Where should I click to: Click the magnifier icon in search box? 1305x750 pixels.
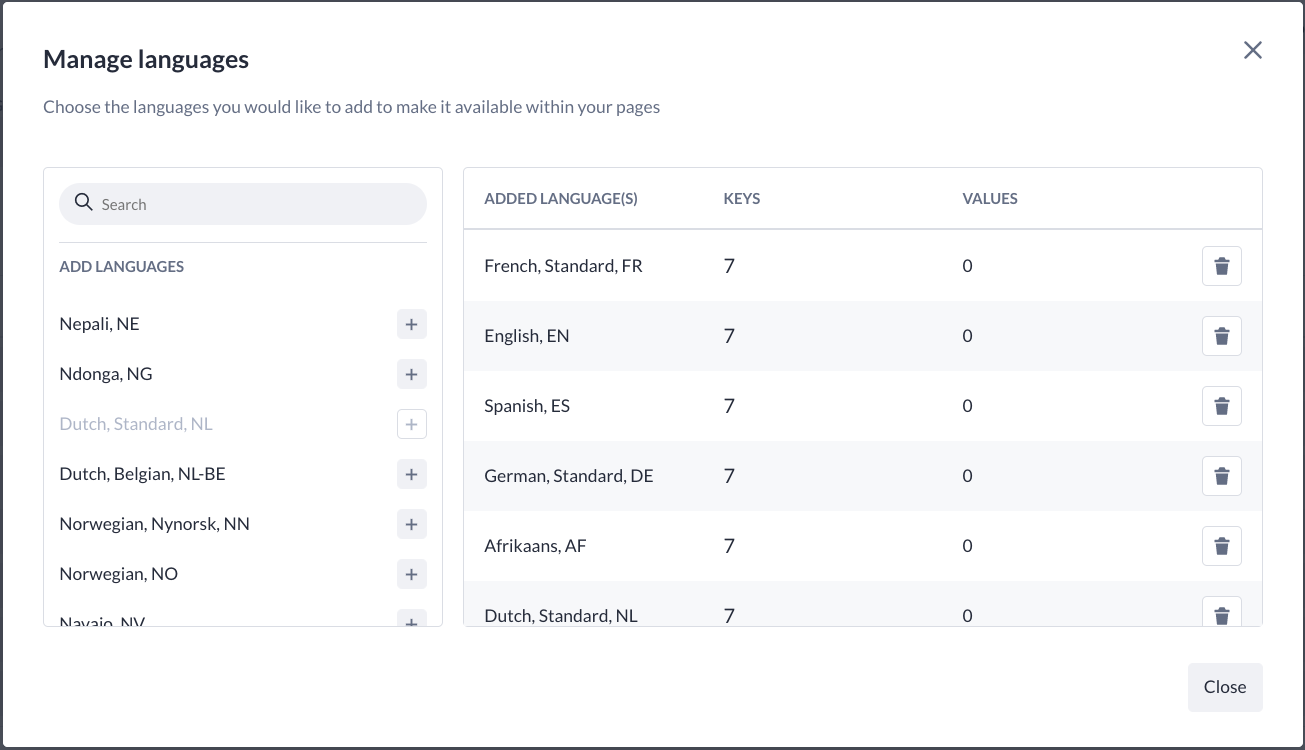tap(84, 203)
